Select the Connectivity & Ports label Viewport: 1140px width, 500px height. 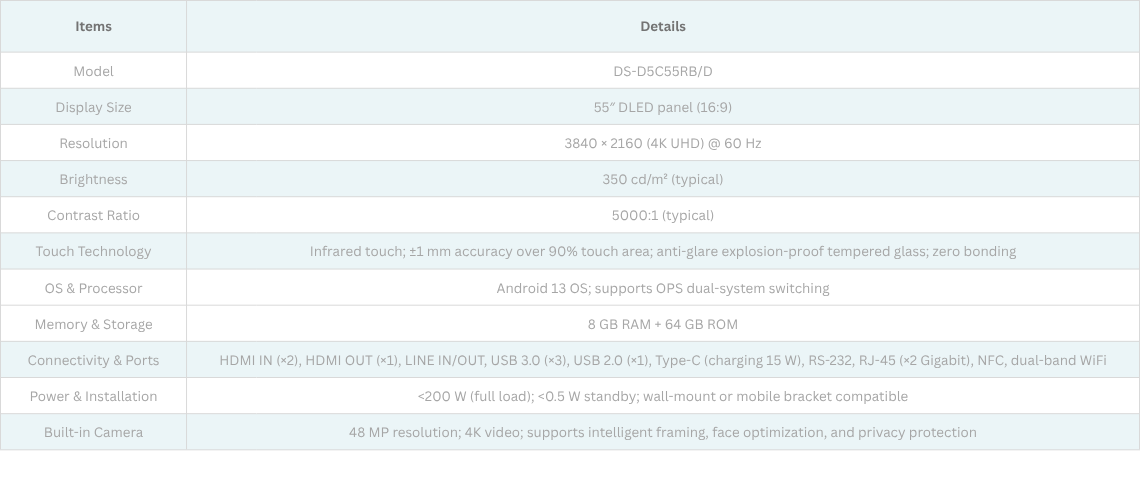93,360
